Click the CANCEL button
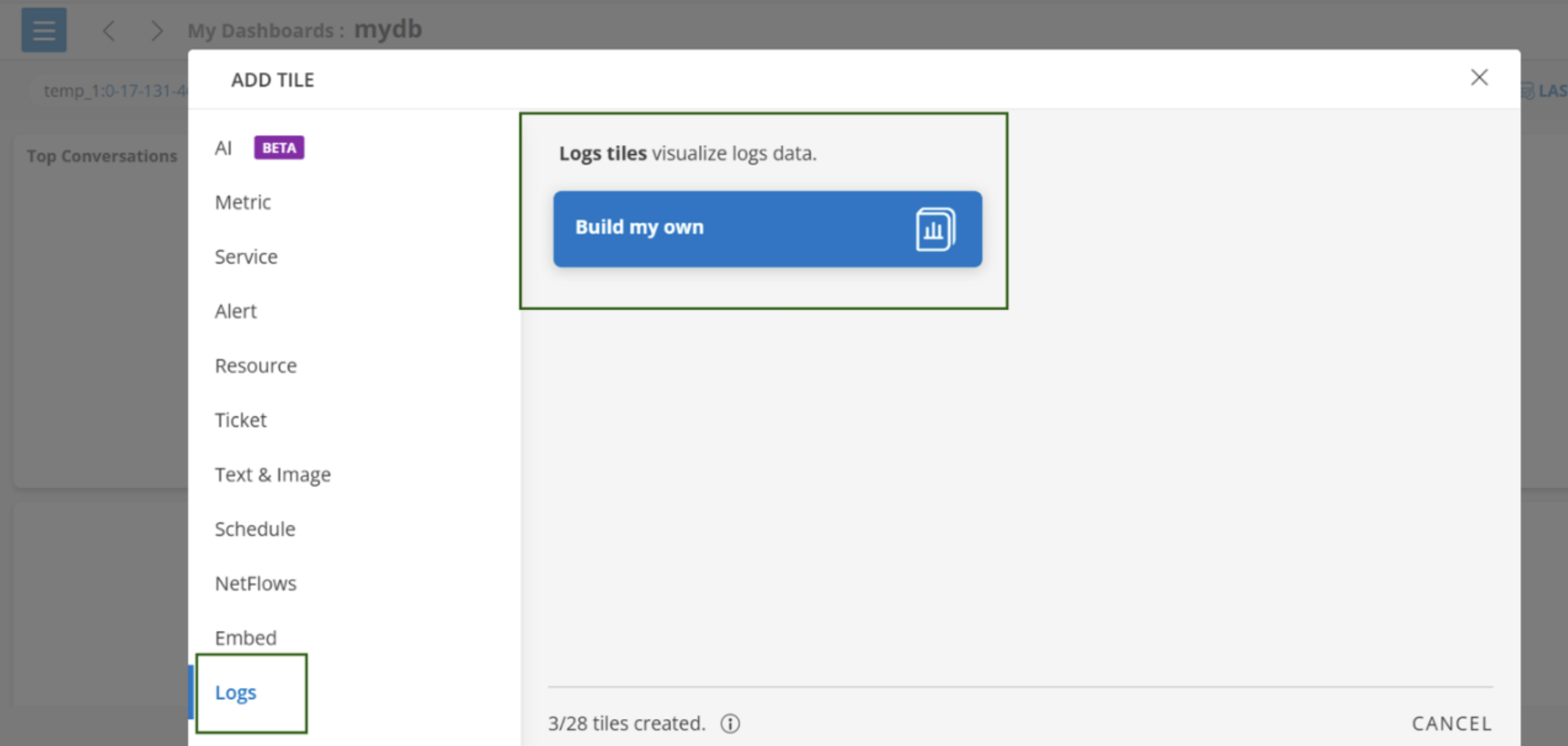This screenshot has width=1568, height=746. click(1452, 724)
